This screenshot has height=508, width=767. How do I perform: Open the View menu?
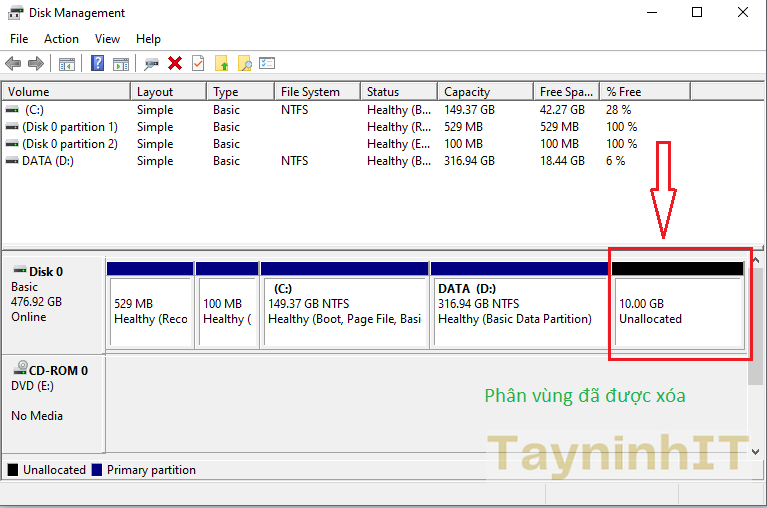click(107, 39)
